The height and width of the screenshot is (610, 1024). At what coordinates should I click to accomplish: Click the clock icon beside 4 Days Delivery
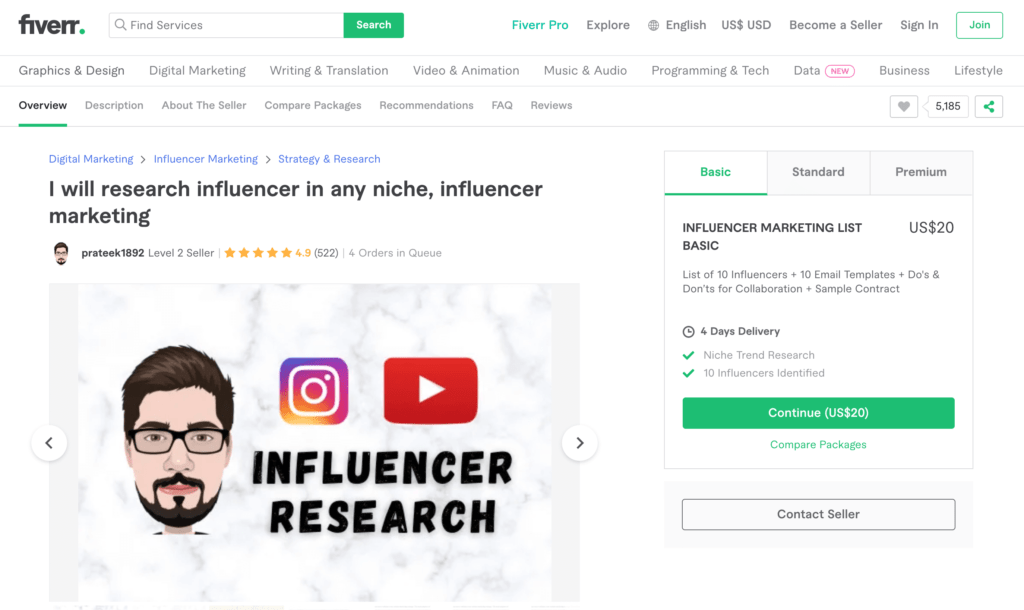[690, 331]
